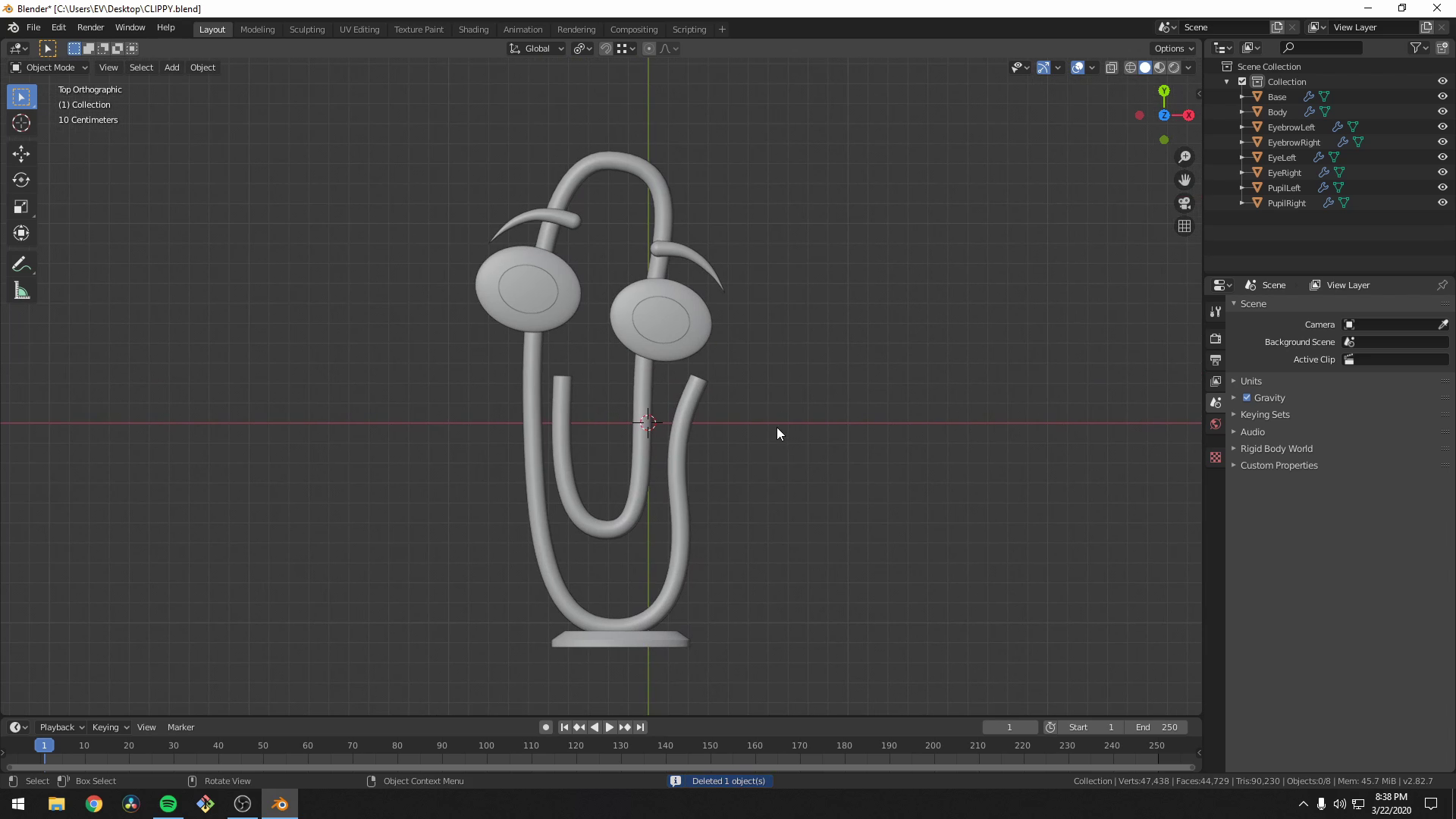Open the Object Mode dropdown
The image size is (1456, 819).
pos(49,67)
